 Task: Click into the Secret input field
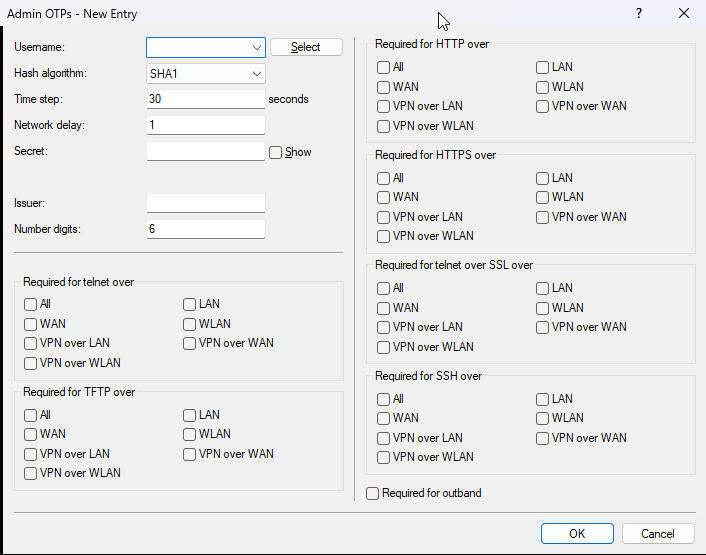[205, 151]
